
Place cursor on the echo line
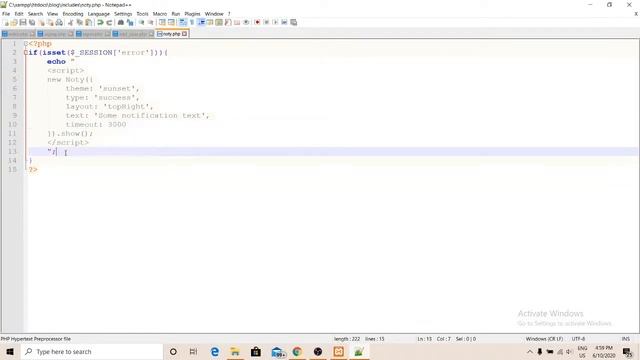[x=61, y=62]
